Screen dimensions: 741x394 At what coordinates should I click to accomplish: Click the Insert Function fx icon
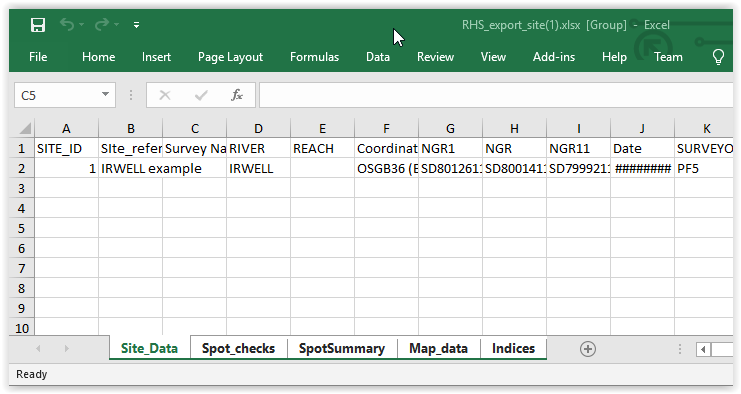[237, 95]
